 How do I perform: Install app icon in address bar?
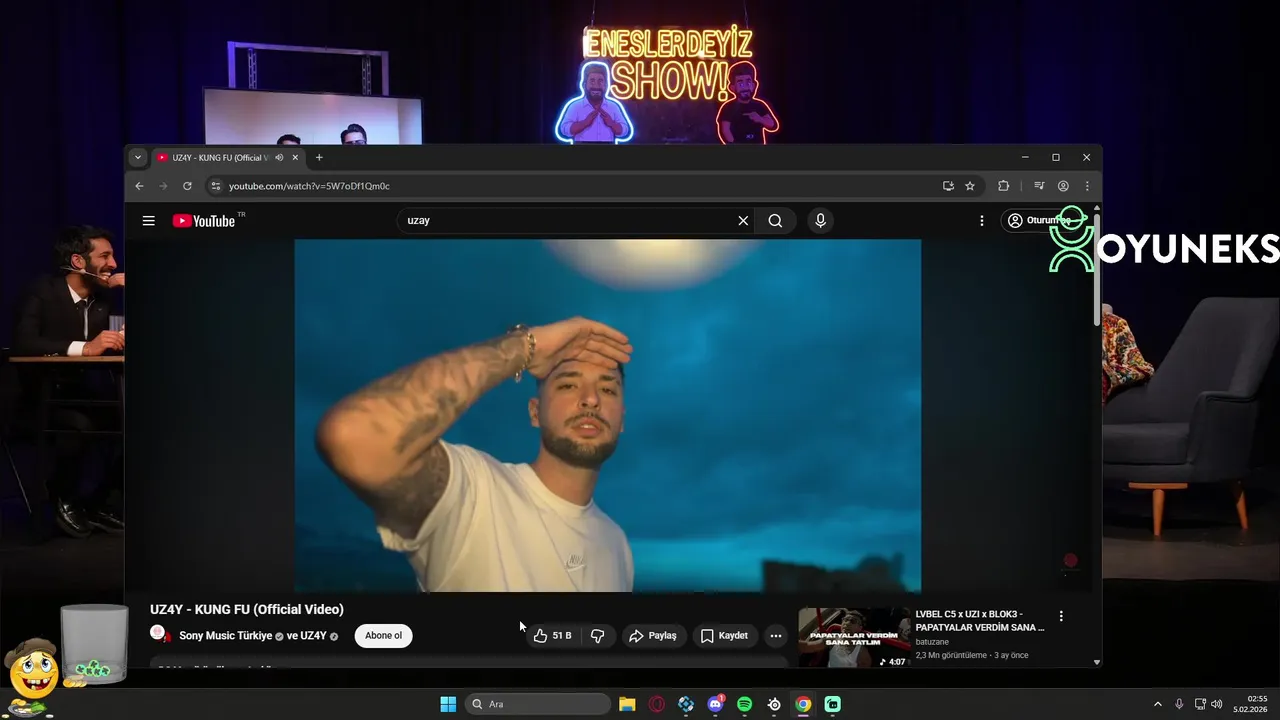pos(948,186)
